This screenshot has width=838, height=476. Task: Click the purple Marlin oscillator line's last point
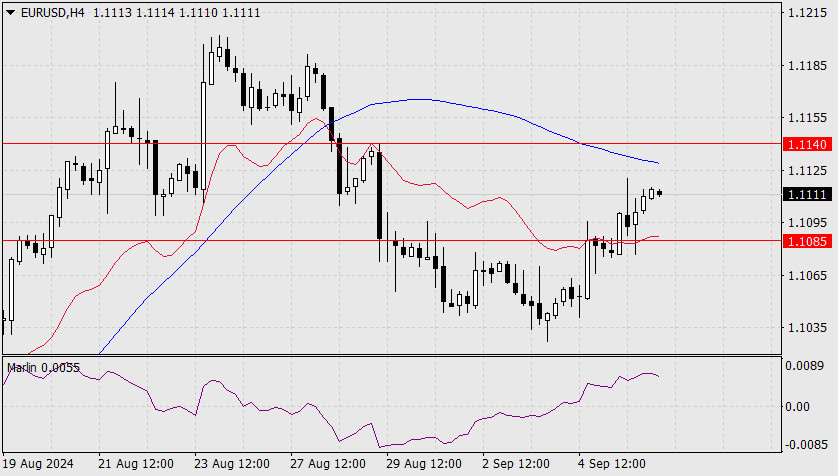pos(658,377)
